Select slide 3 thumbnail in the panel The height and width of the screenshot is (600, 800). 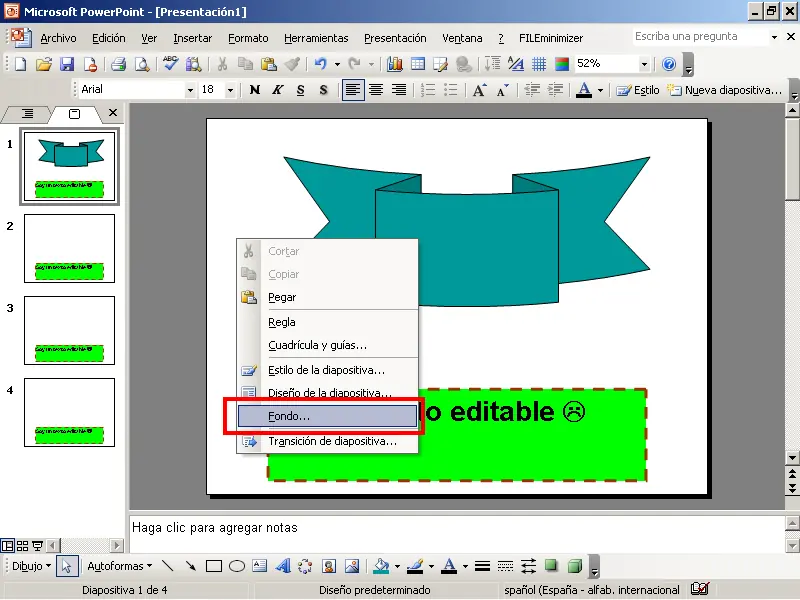click(69, 330)
